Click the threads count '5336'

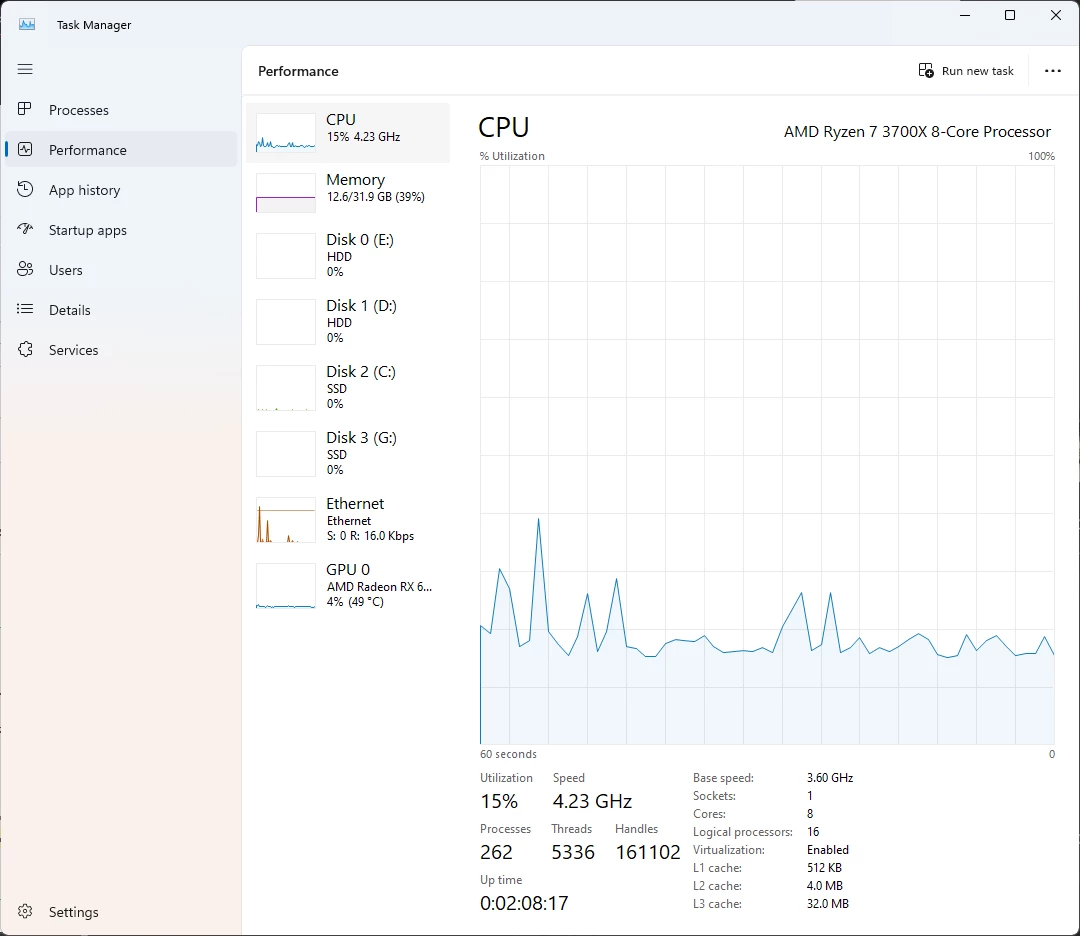tap(572, 852)
